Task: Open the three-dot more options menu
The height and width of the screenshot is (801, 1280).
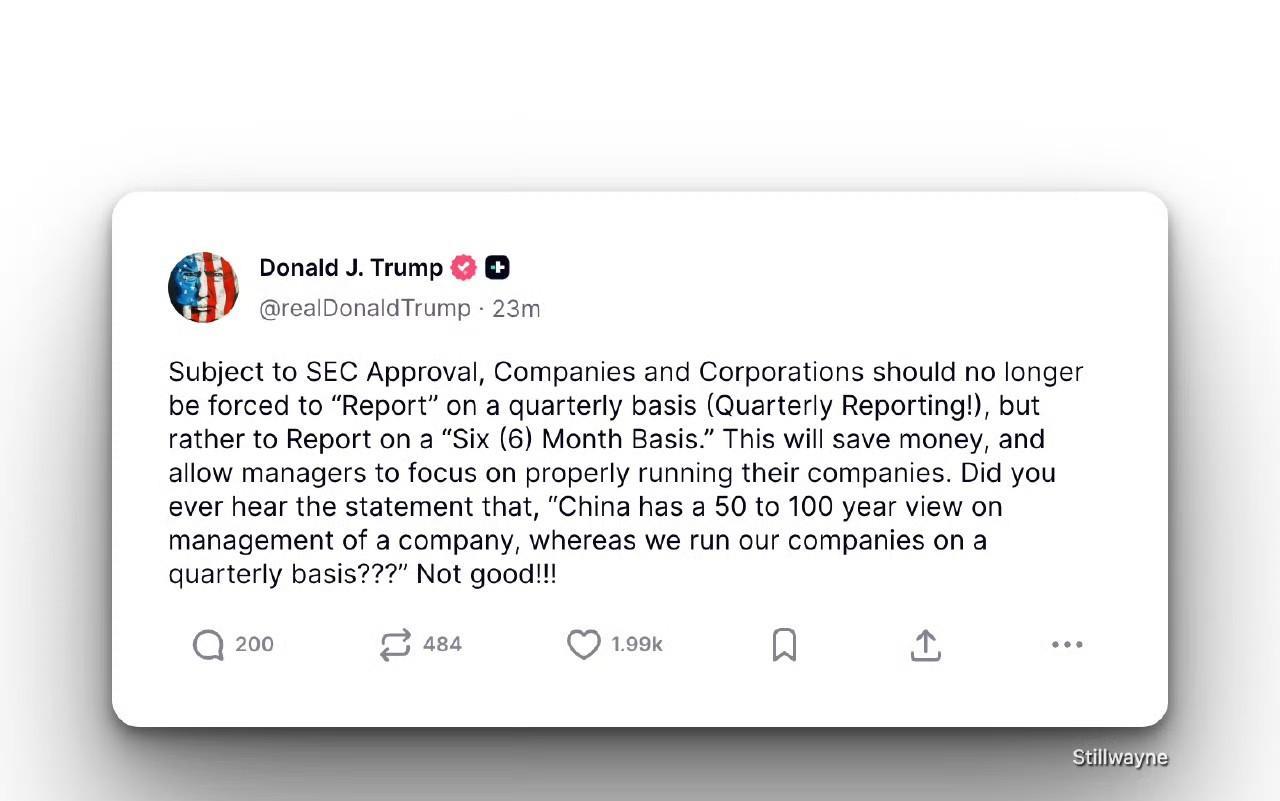Action: tap(1067, 645)
